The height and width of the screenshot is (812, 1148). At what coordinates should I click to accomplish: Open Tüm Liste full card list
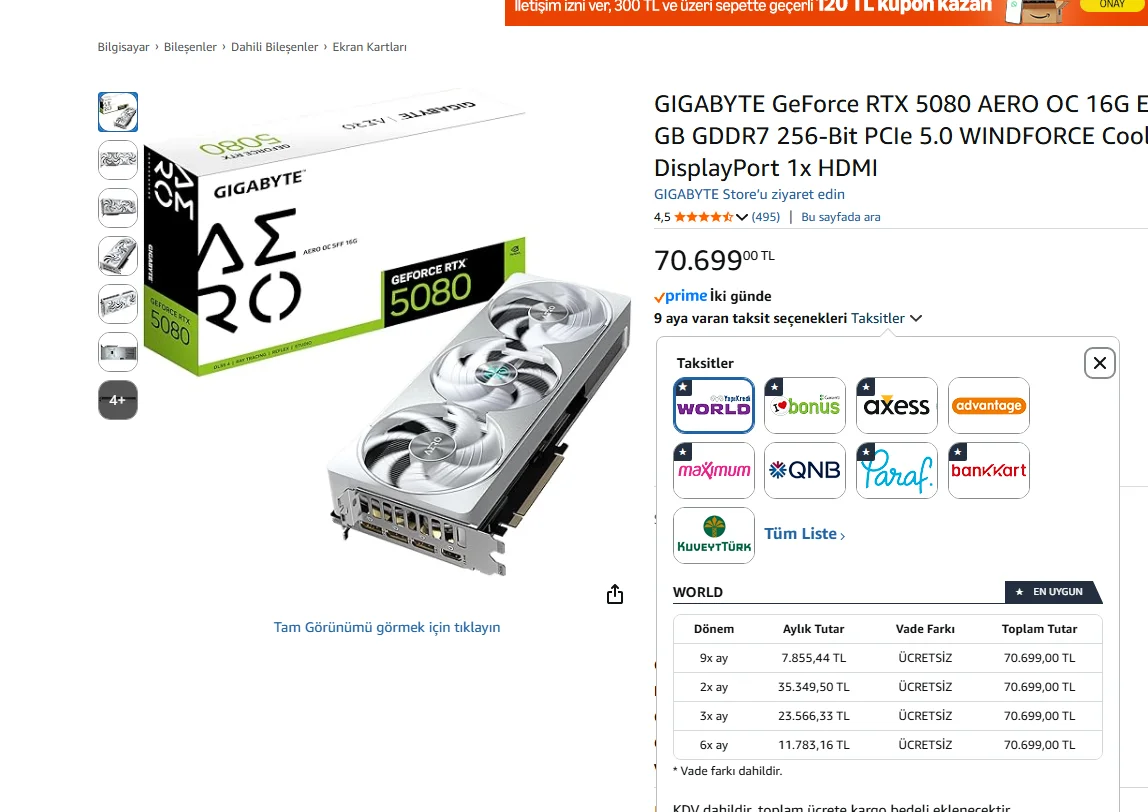tap(805, 534)
